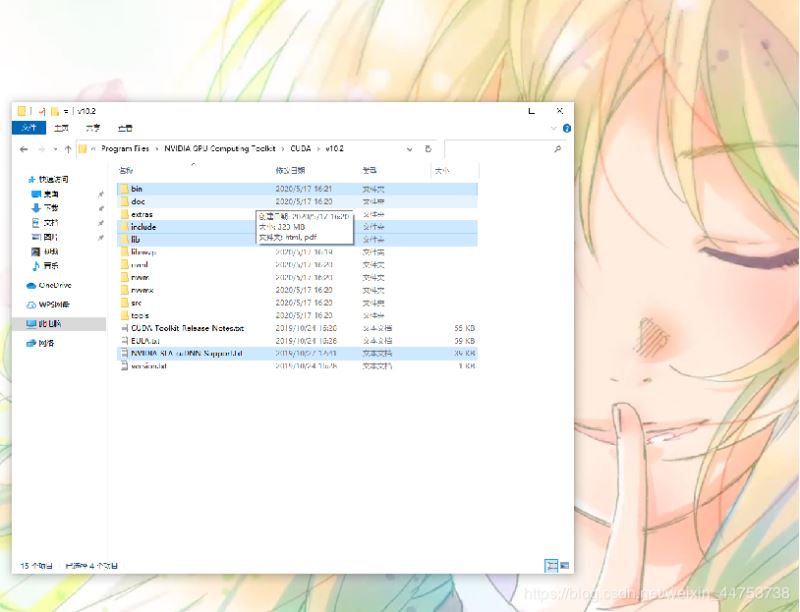
Task: Click CUDA in the breadcrumb path
Action: pos(302,148)
